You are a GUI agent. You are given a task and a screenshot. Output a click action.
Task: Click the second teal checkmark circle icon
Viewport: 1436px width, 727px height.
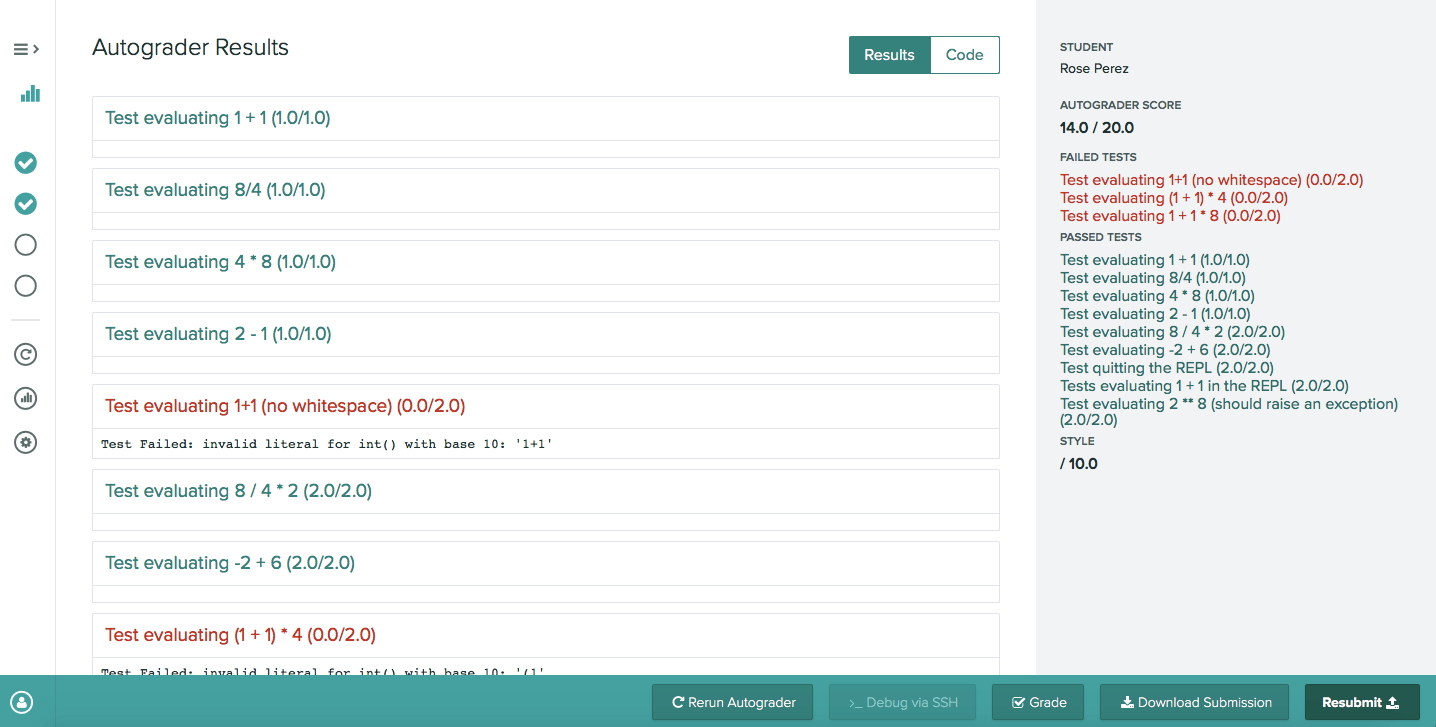(x=25, y=203)
